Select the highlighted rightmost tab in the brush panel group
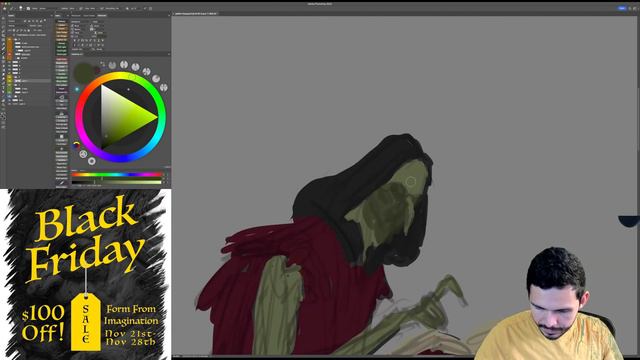640x360 pixels. click(x=102, y=16)
